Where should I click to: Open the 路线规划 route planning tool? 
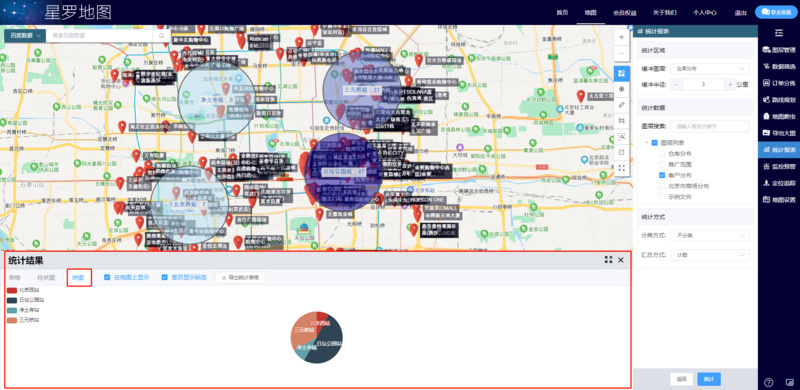[x=779, y=100]
